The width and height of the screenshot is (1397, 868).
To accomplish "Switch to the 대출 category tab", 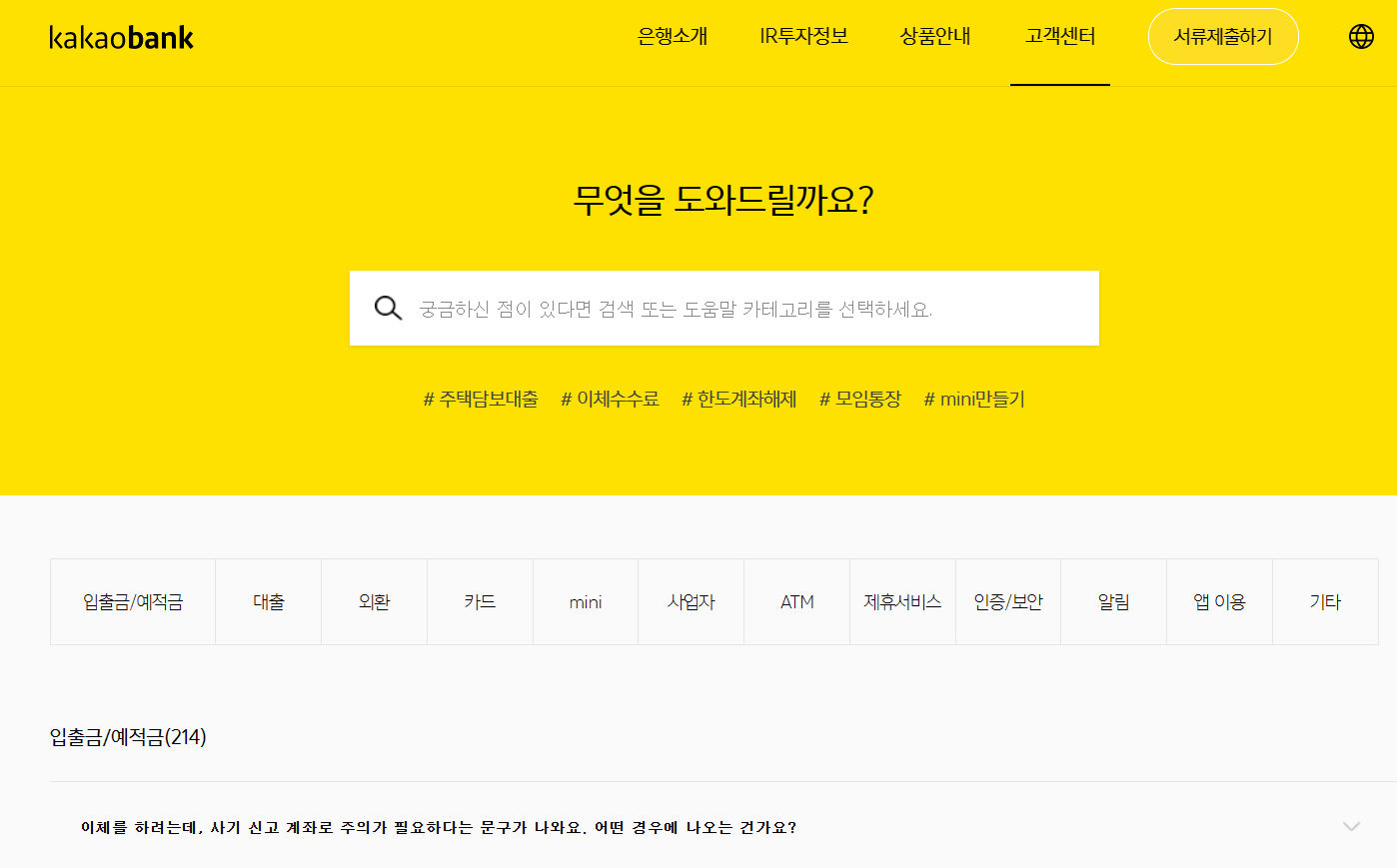I will click(268, 601).
